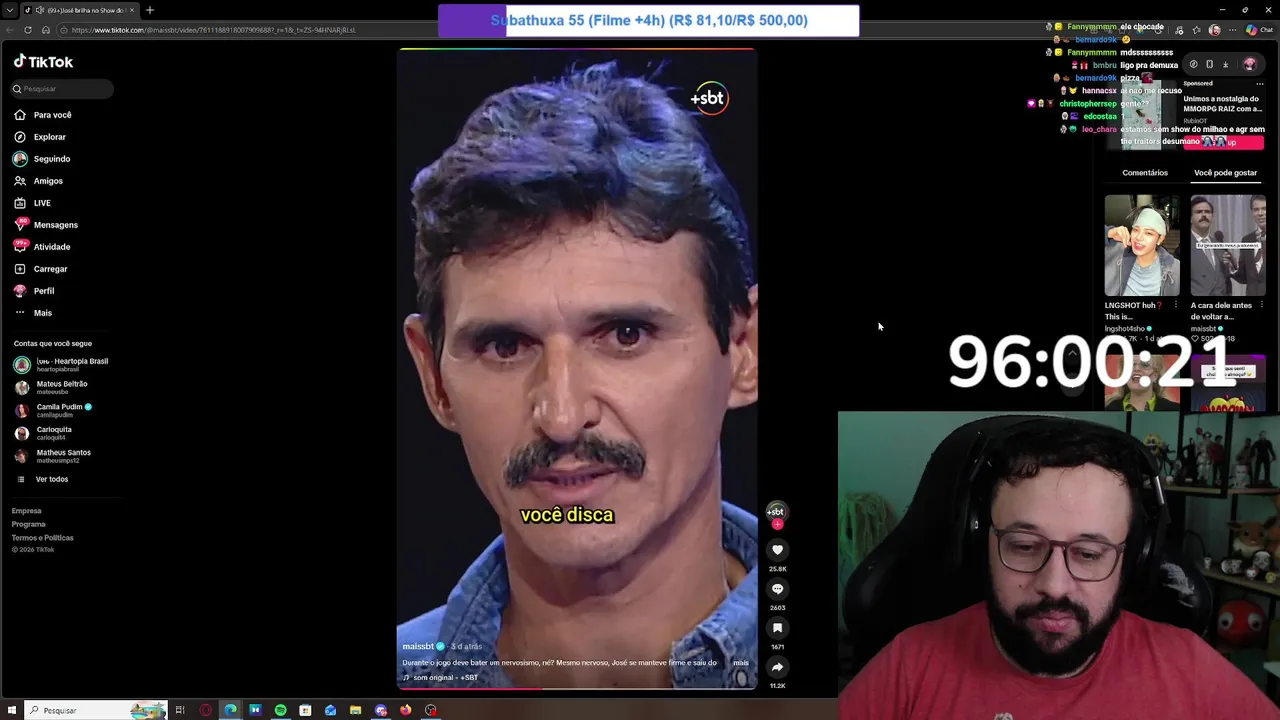Expand the Empresa footer section

point(27,511)
